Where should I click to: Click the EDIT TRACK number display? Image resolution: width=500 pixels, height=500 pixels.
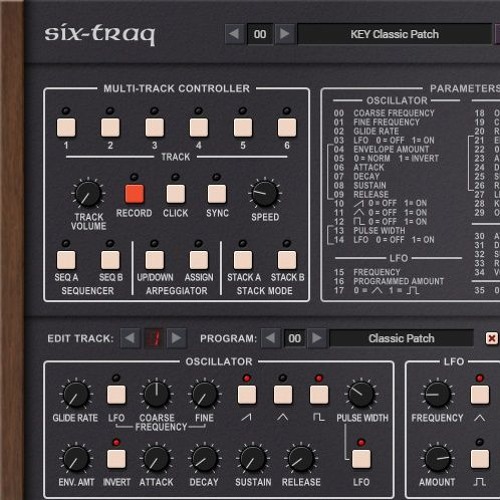point(154,338)
